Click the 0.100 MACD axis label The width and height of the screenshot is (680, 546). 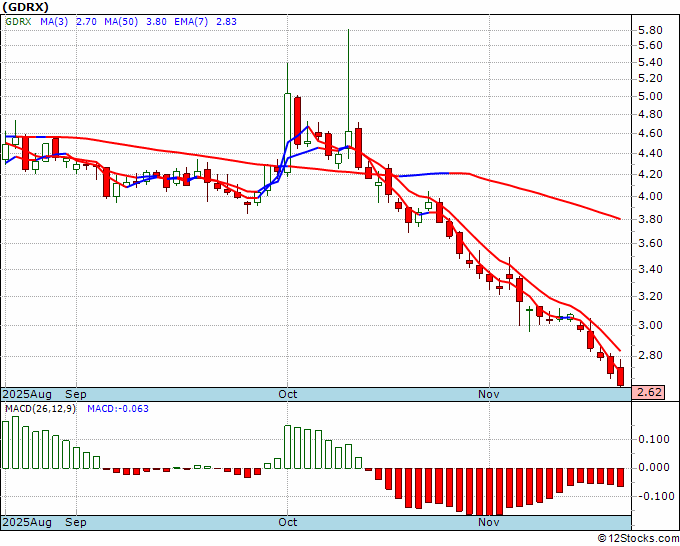click(654, 439)
